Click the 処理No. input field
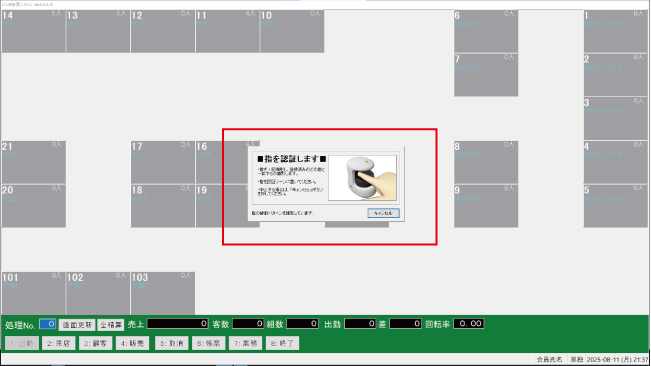 (48, 324)
